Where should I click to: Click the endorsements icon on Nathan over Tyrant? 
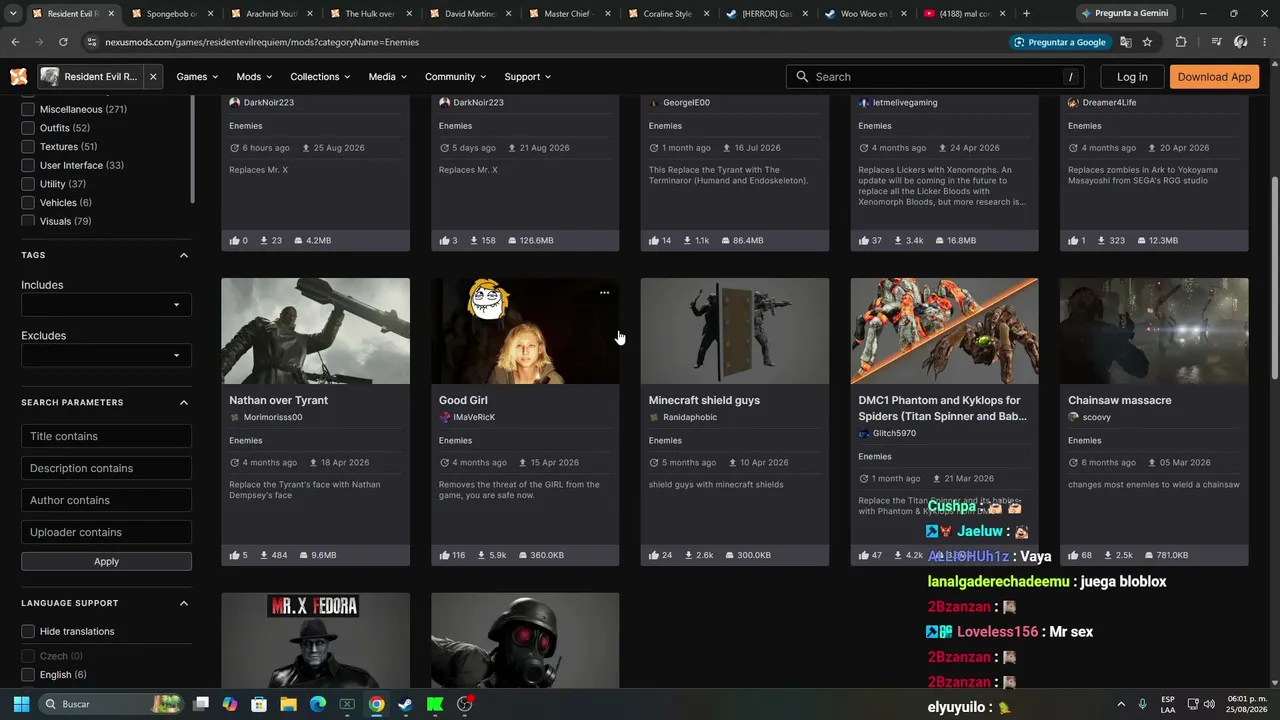(235, 555)
